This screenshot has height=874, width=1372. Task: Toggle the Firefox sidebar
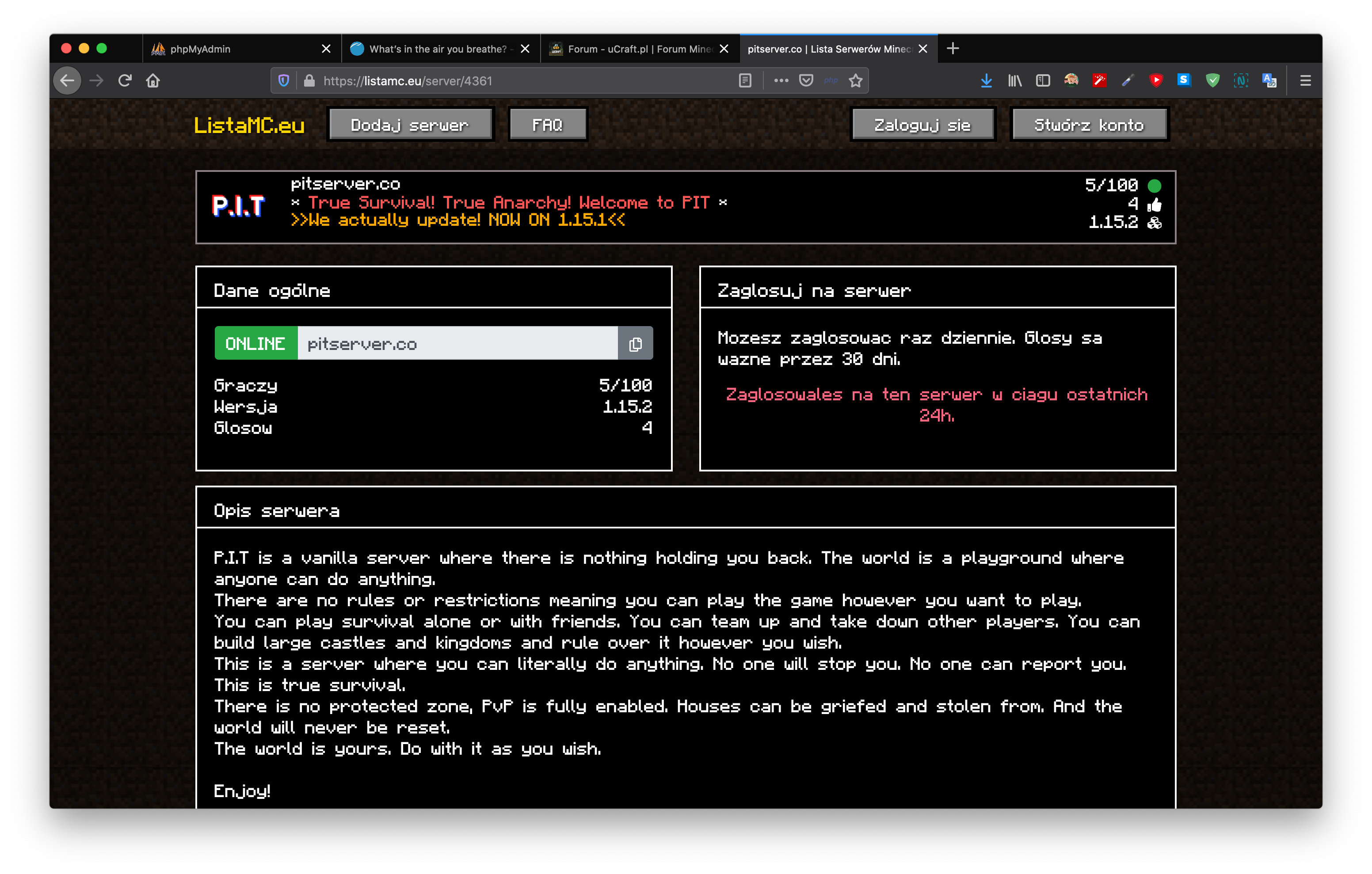(x=1043, y=81)
